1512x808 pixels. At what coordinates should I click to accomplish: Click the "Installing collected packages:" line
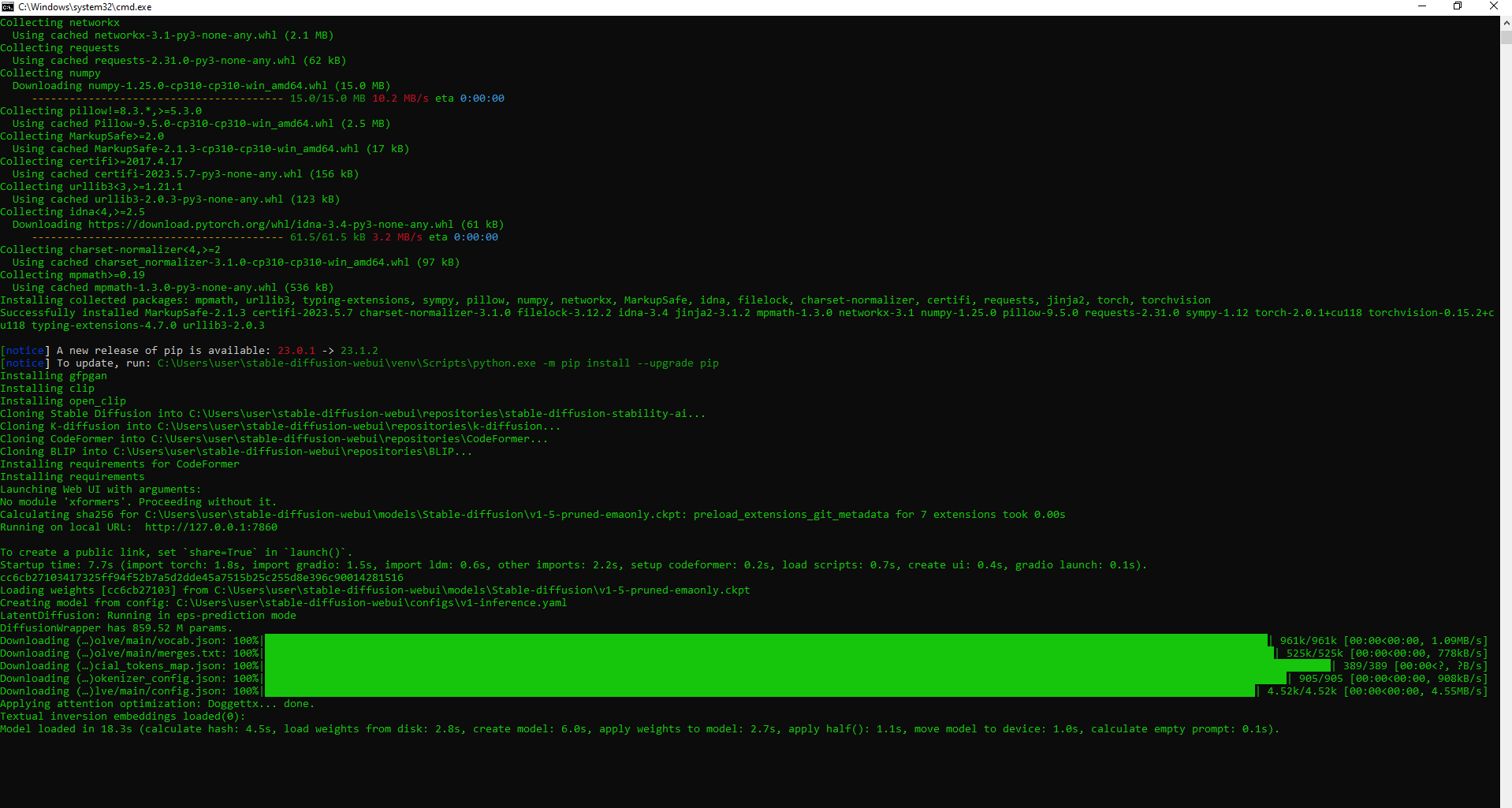point(605,300)
